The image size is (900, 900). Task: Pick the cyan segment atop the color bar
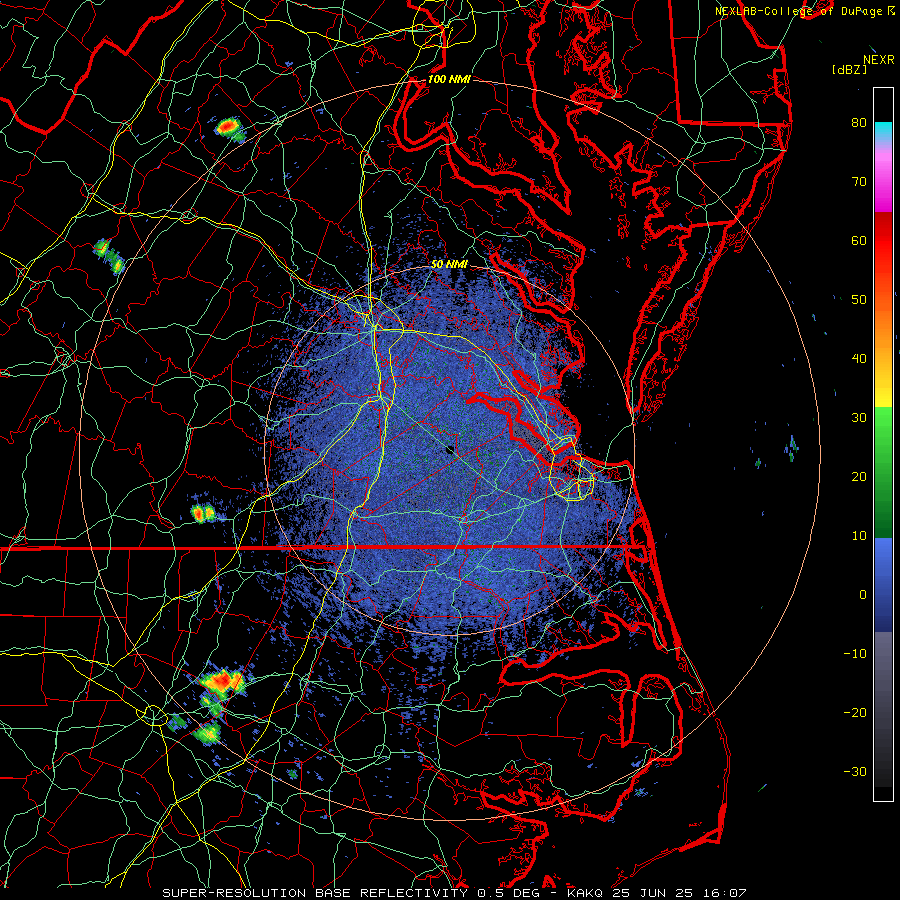883,133
